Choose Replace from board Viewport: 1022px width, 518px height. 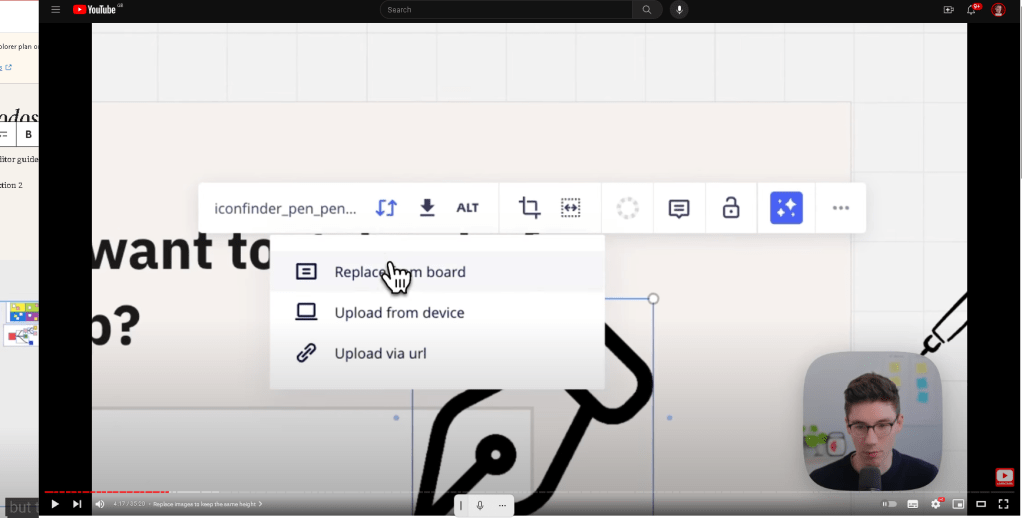click(x=437, y=272)
